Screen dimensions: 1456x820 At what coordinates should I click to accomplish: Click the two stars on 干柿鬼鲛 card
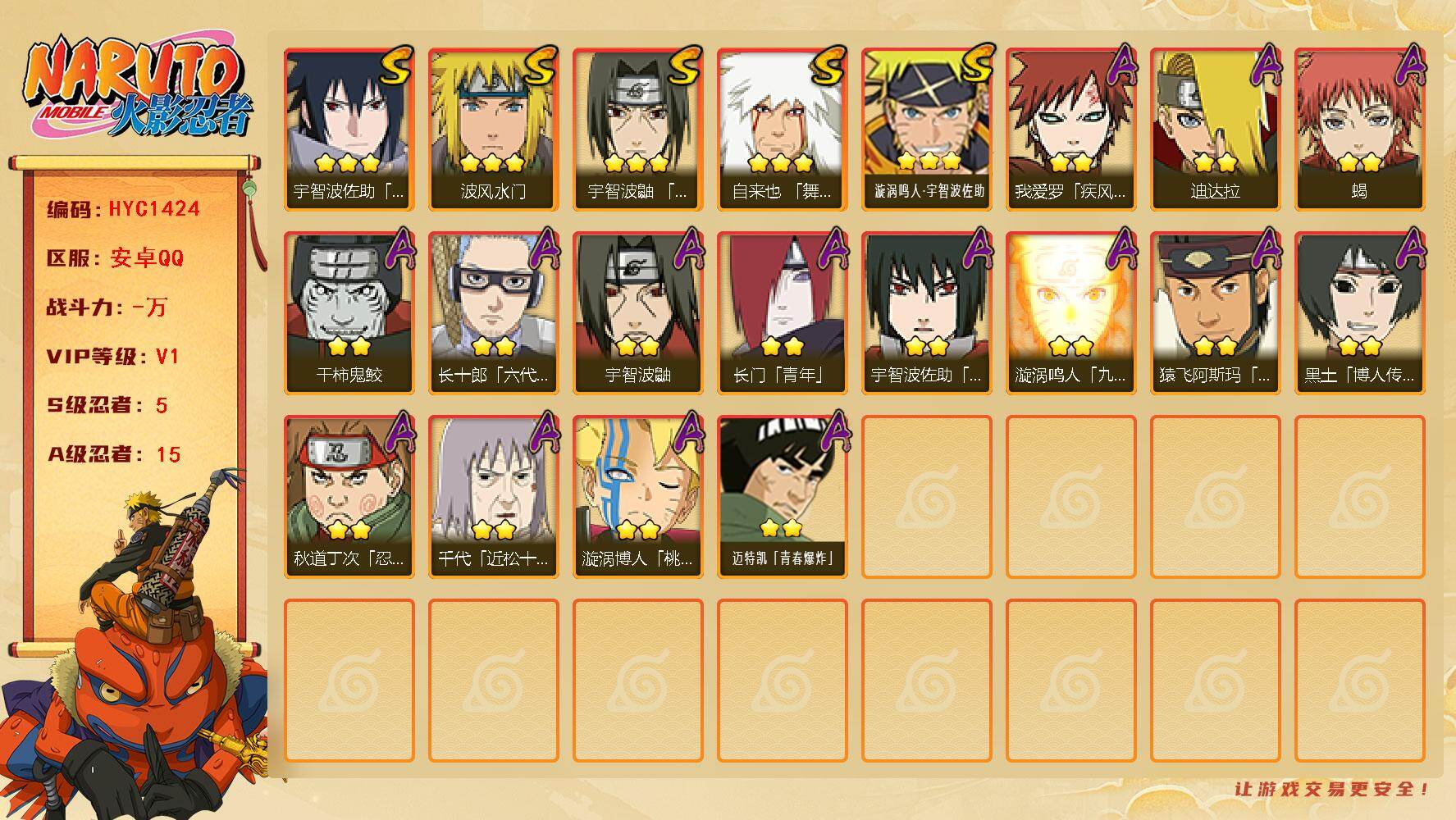(349, 346)
